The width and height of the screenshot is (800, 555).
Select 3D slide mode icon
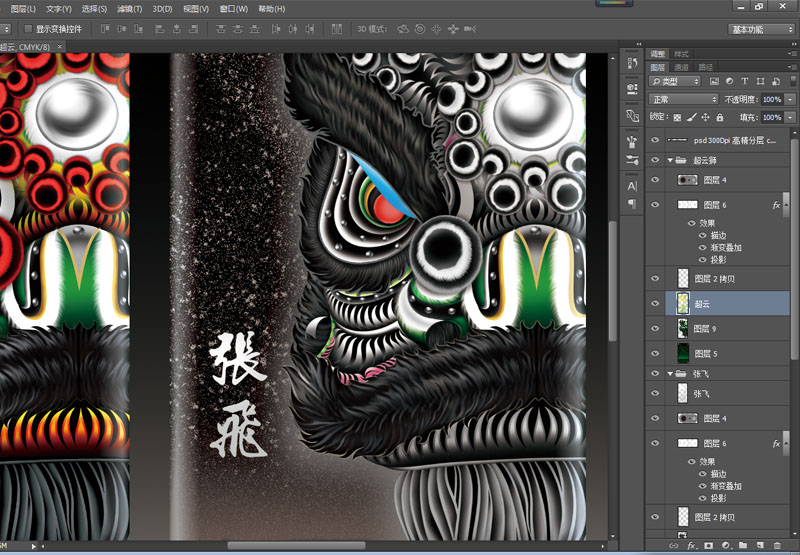click(x=453, y=29)
